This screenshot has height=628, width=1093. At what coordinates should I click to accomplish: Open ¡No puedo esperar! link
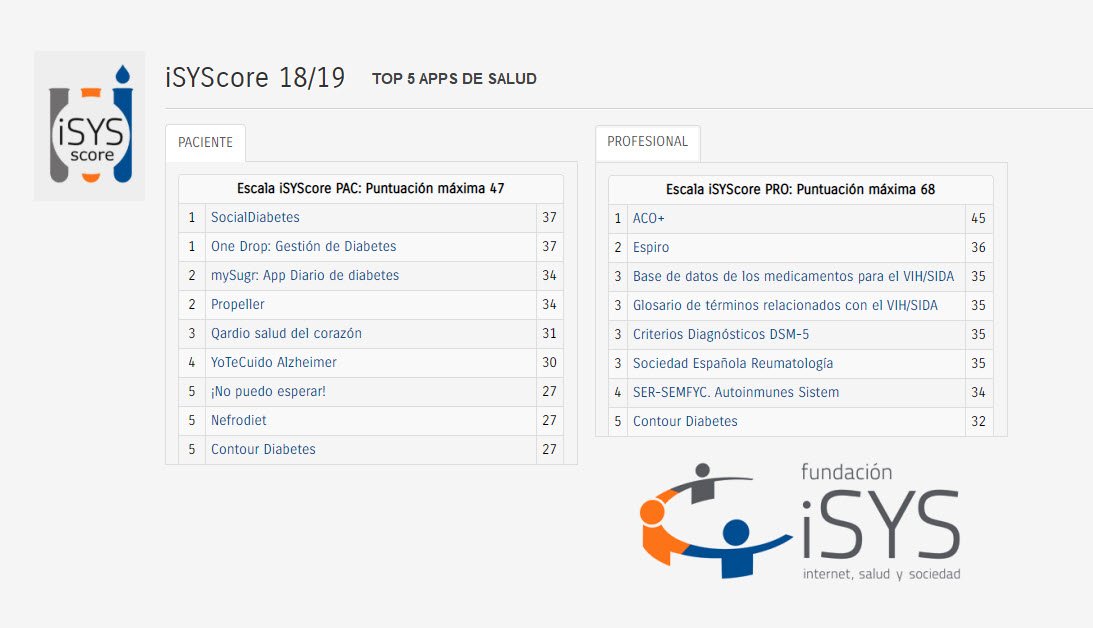(x=268, y=392)
